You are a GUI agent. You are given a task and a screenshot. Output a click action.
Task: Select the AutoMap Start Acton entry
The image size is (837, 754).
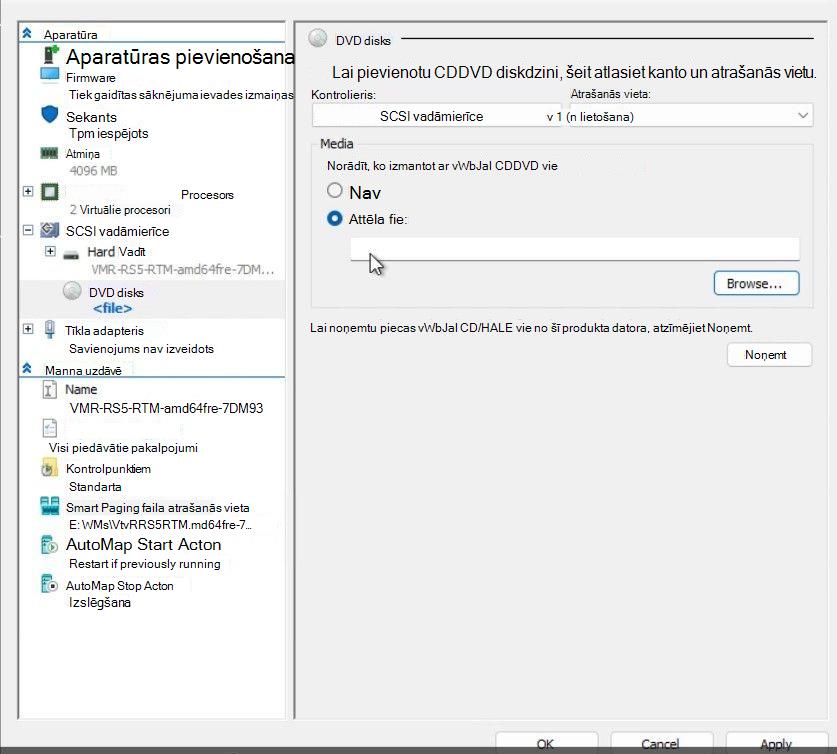[144, 544]
